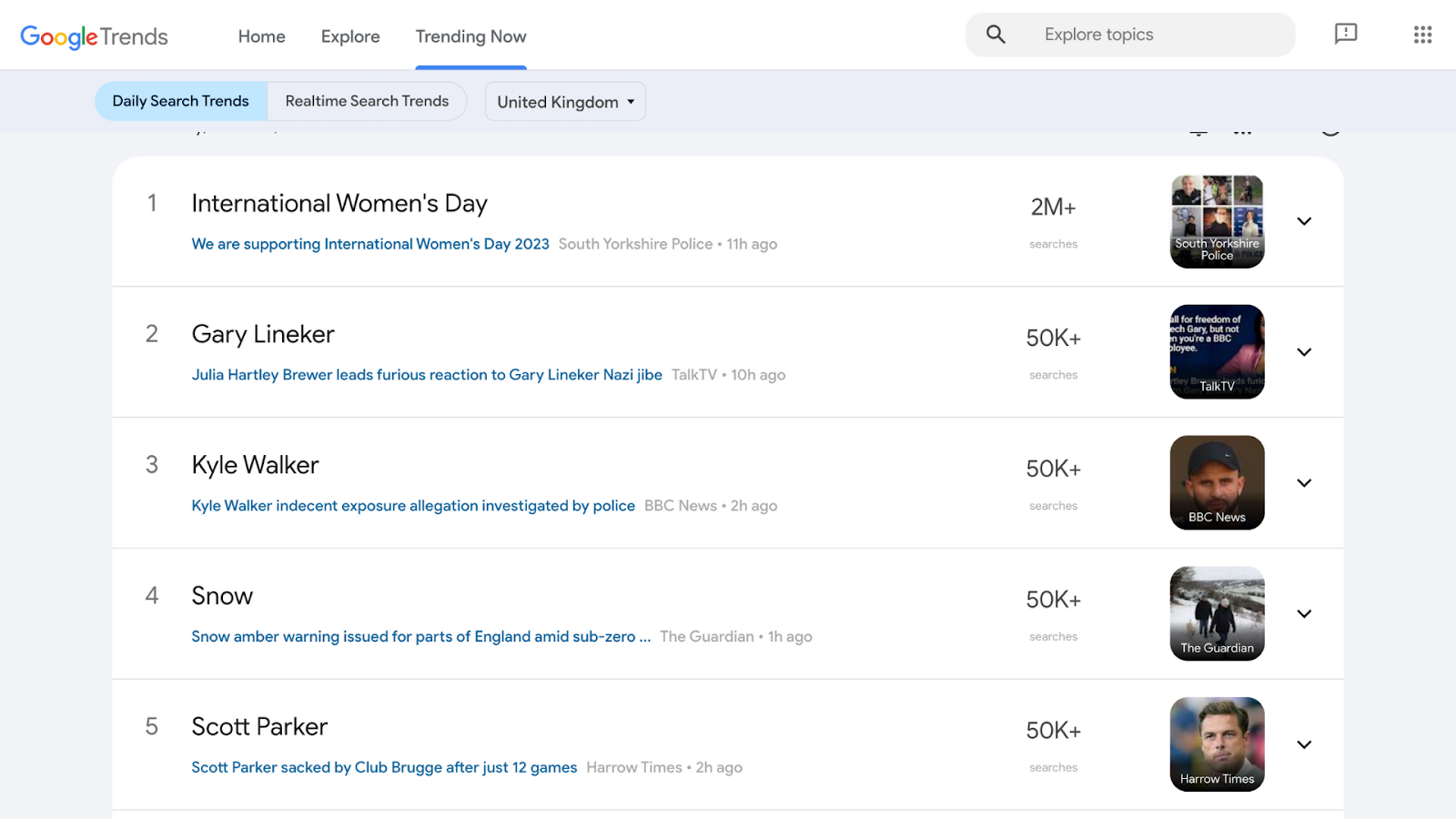Expand the Kyle Walker trend row
The height and width of the screenshot is (819, 1456).
[x=1304, y=483]
